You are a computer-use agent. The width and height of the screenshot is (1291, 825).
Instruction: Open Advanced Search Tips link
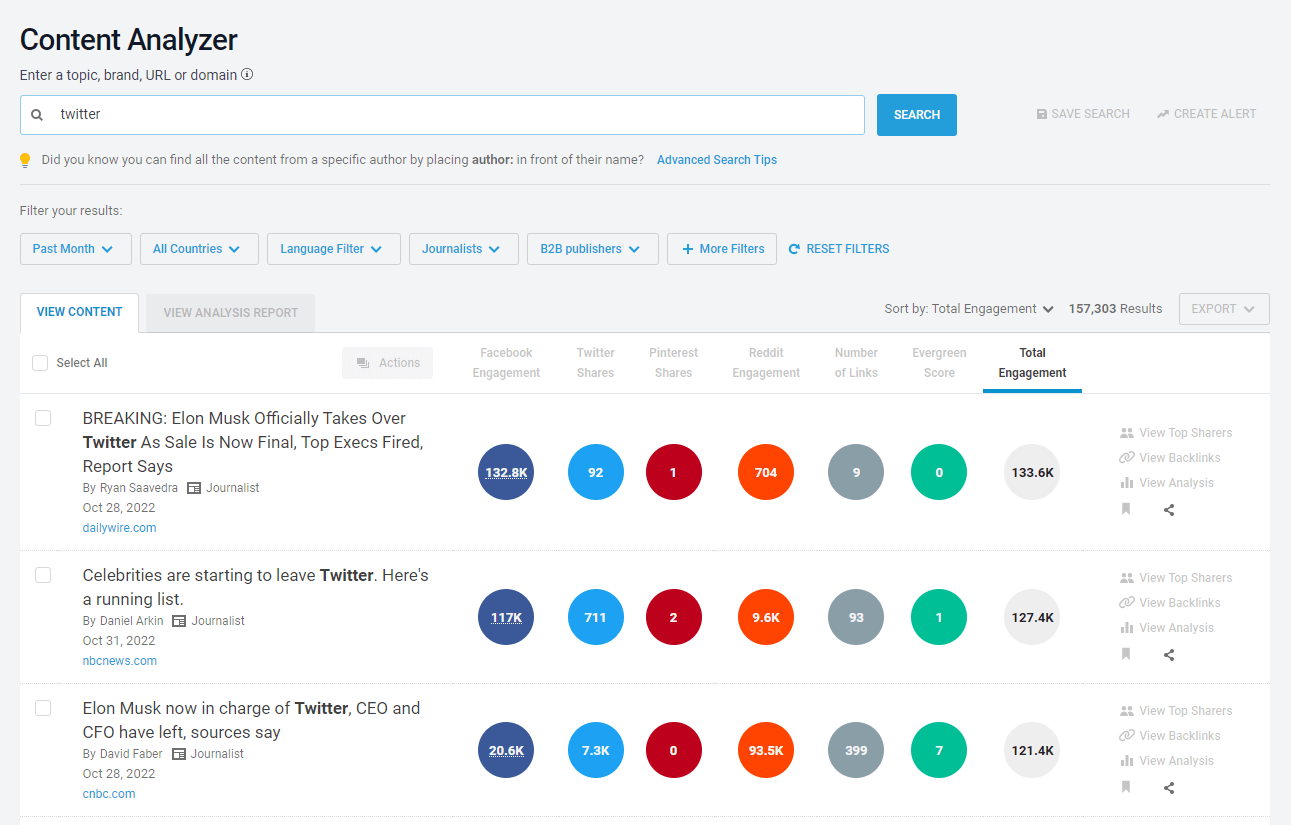click(x=717, y=160)
